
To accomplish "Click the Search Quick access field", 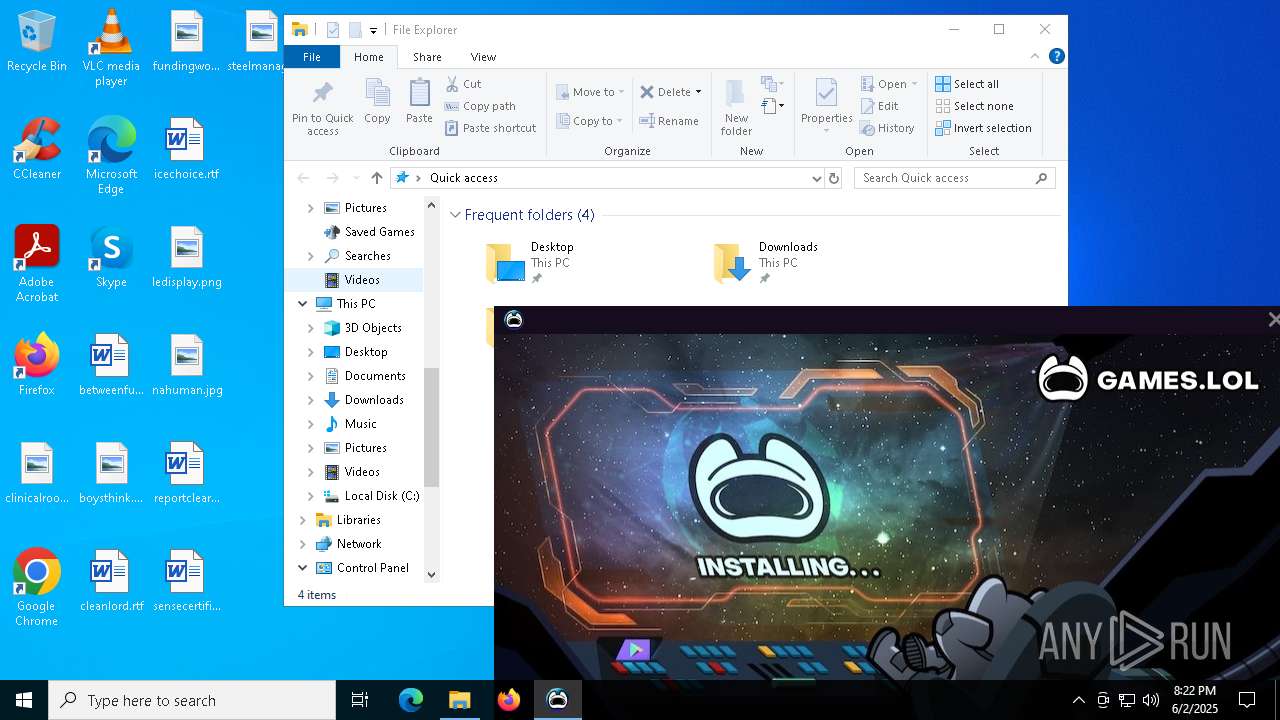I will pos(955,178).
